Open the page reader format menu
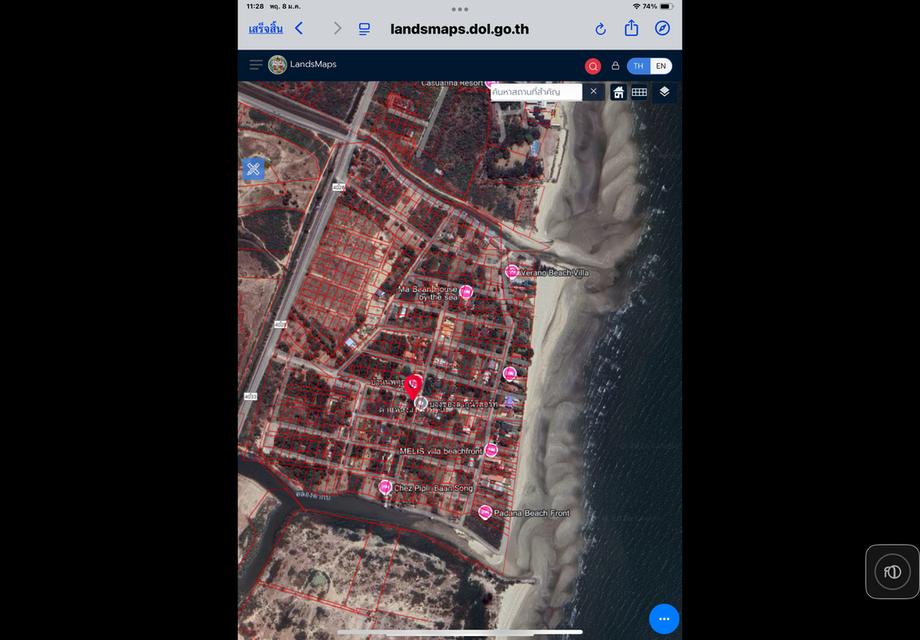920x640 pixels. [x=364, y=29]
